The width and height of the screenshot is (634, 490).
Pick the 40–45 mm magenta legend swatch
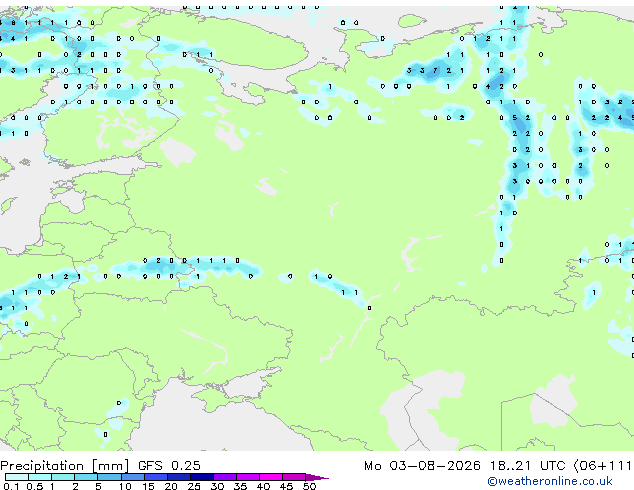coord(271,477)
